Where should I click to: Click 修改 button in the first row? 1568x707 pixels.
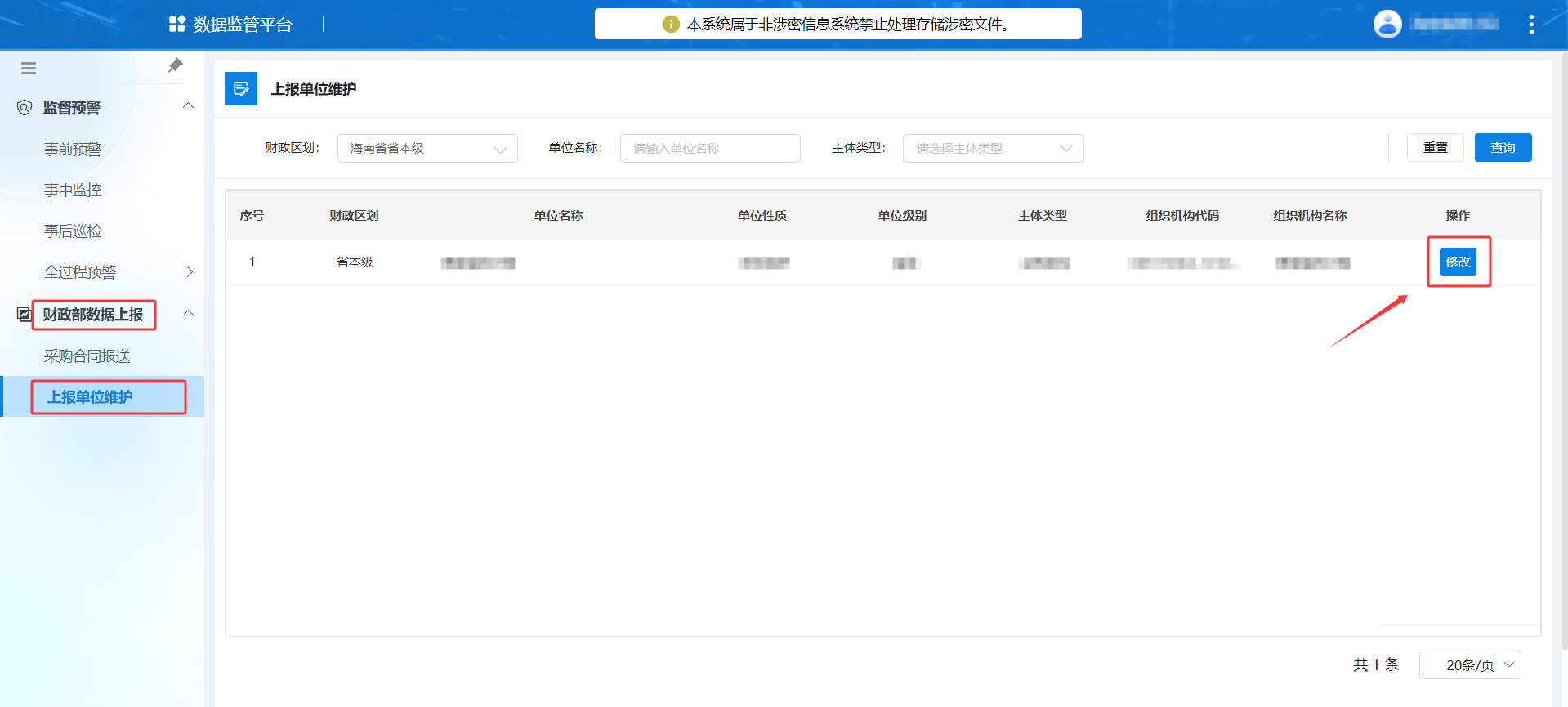[1458, 262]
